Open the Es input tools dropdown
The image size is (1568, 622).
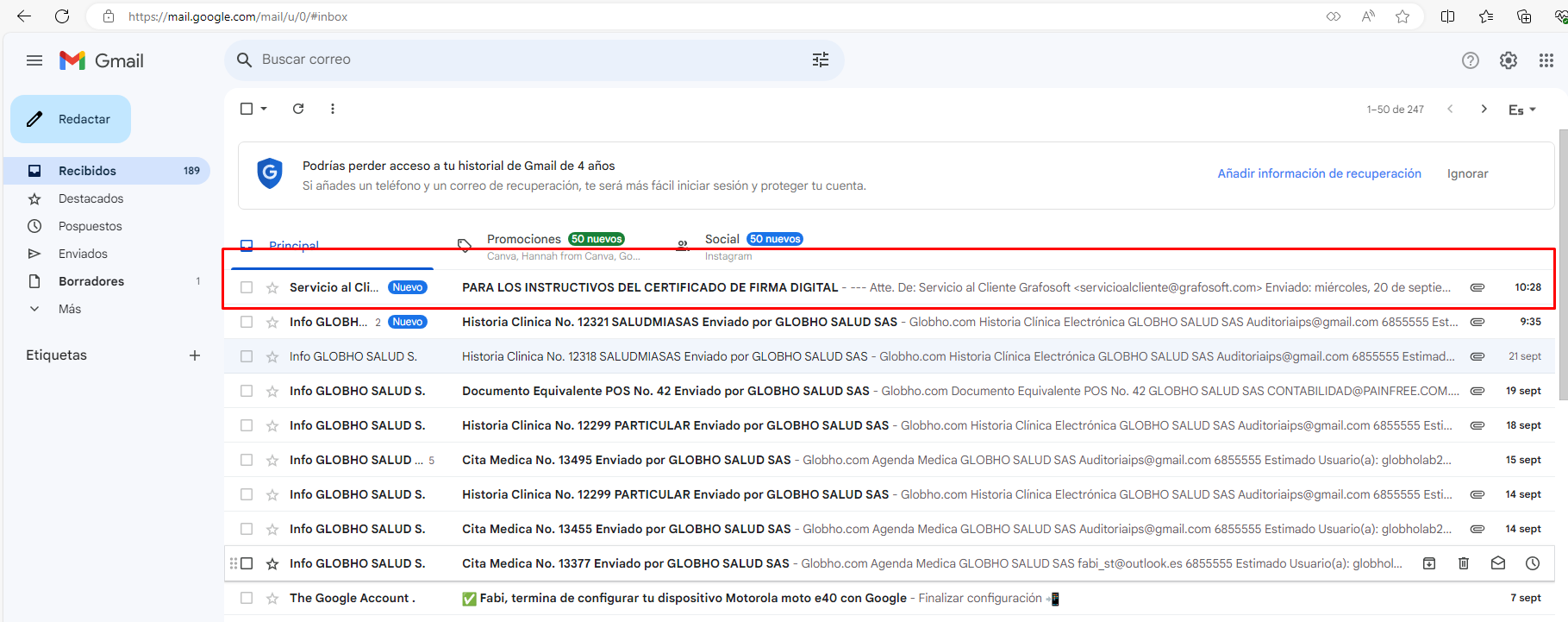coord(1521,110)
